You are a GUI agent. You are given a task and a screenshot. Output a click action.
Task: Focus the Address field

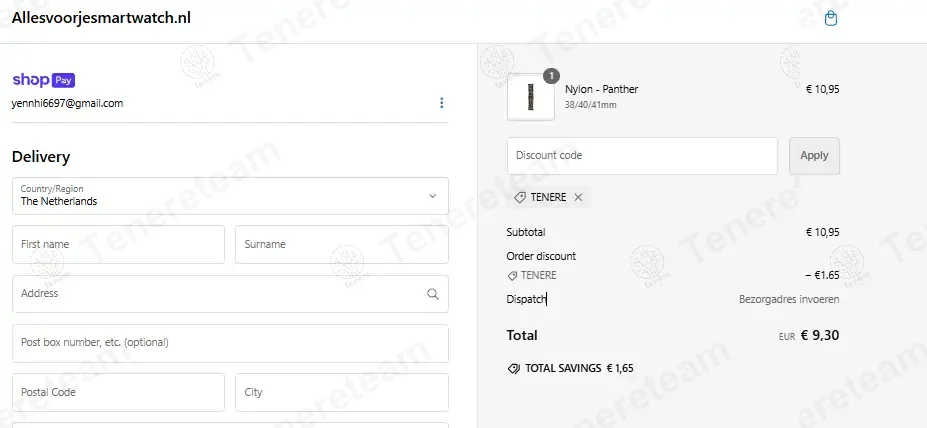tap(230, 294)
